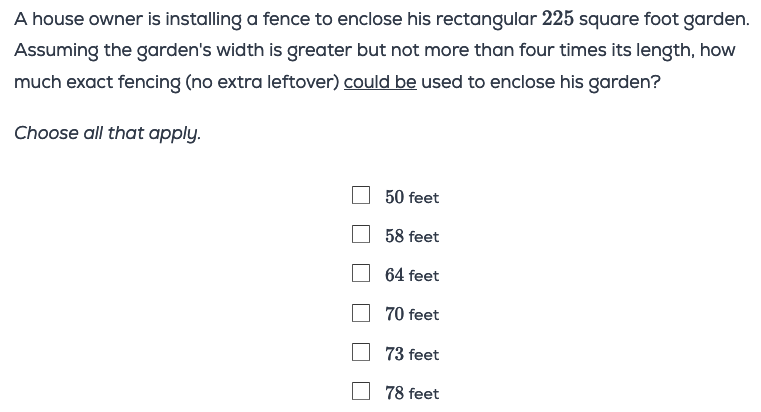The width and height of the screenshot is (761, 412).
Task: Click the text "(no extra leftover)"
Action: (262, 82)
